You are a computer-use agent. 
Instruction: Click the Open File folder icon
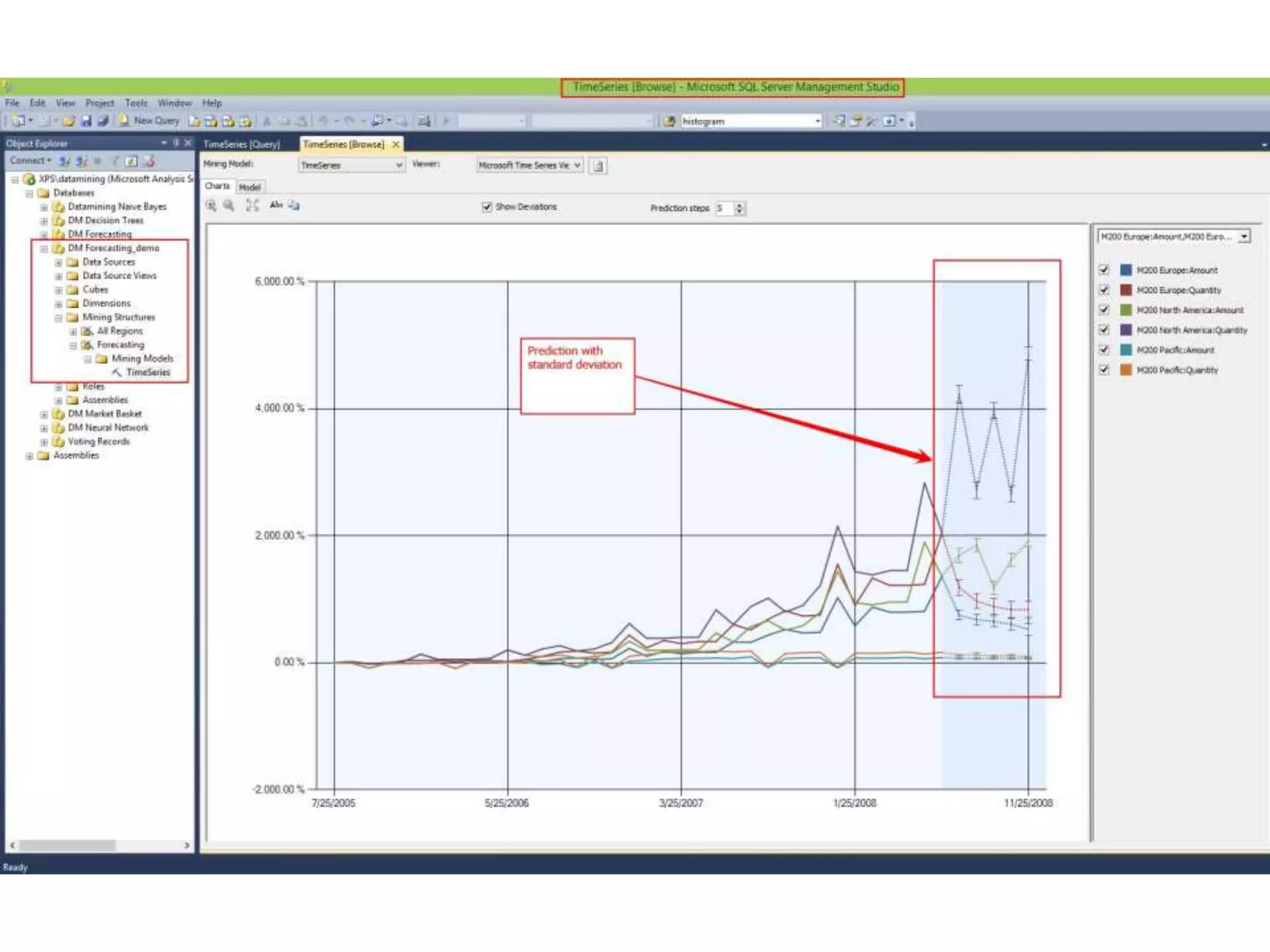[69, 121]
